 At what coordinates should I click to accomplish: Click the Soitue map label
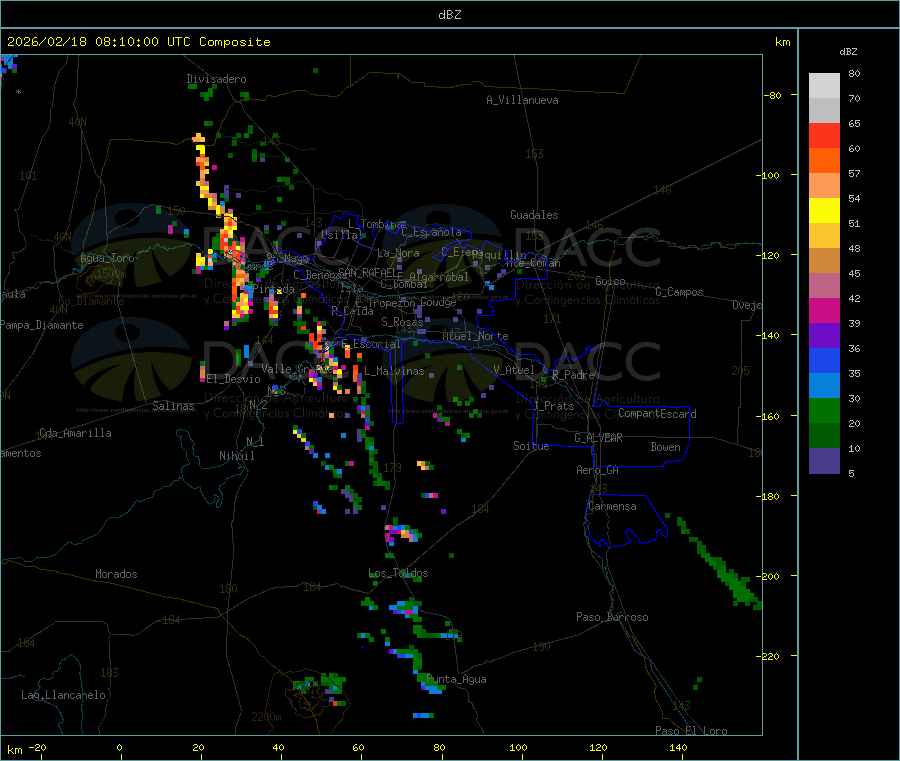[x=532, y=446]
